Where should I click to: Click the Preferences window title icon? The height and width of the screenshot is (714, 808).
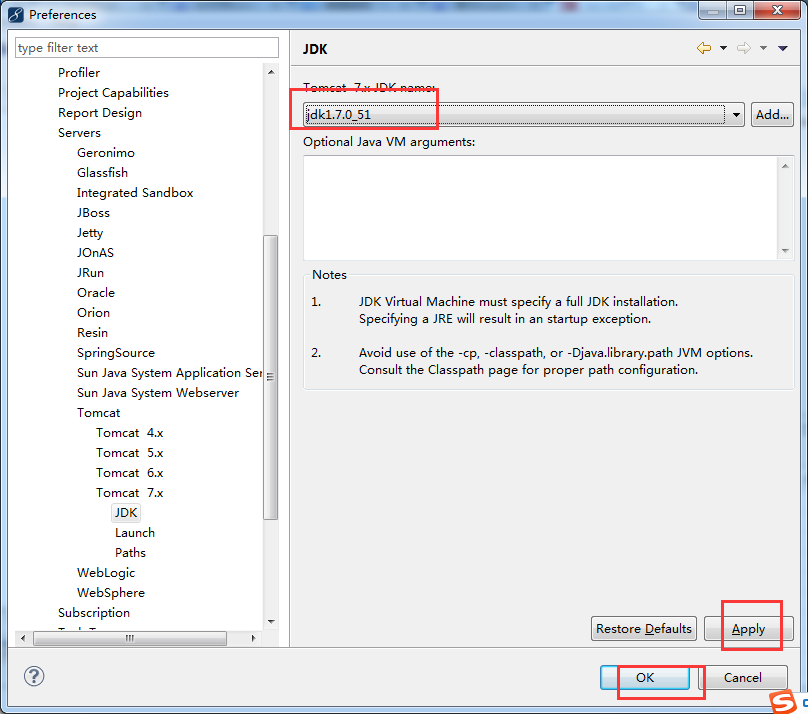16,14
